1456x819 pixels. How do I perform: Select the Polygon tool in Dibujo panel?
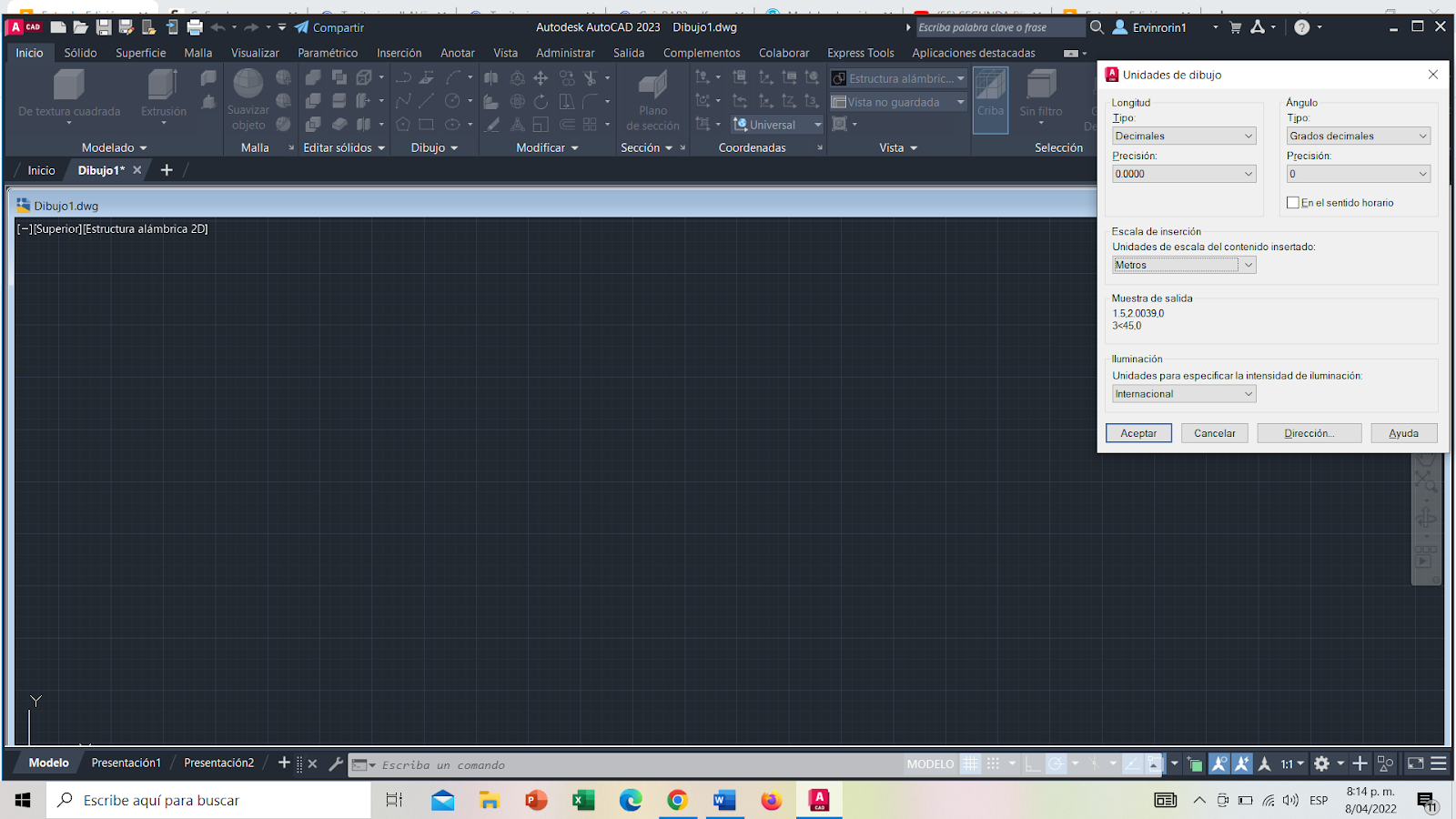(x=403, y=124)
